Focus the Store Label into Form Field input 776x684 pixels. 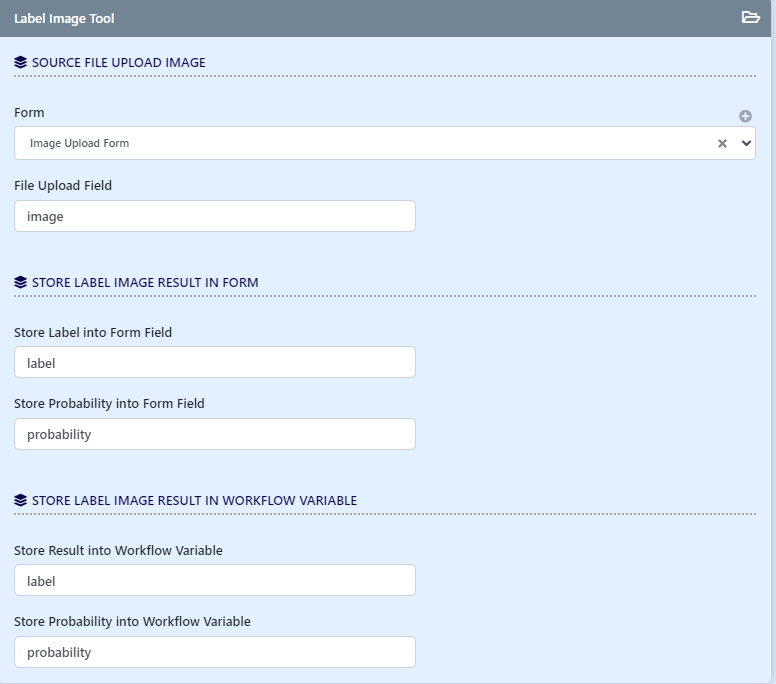click(215, 362)
